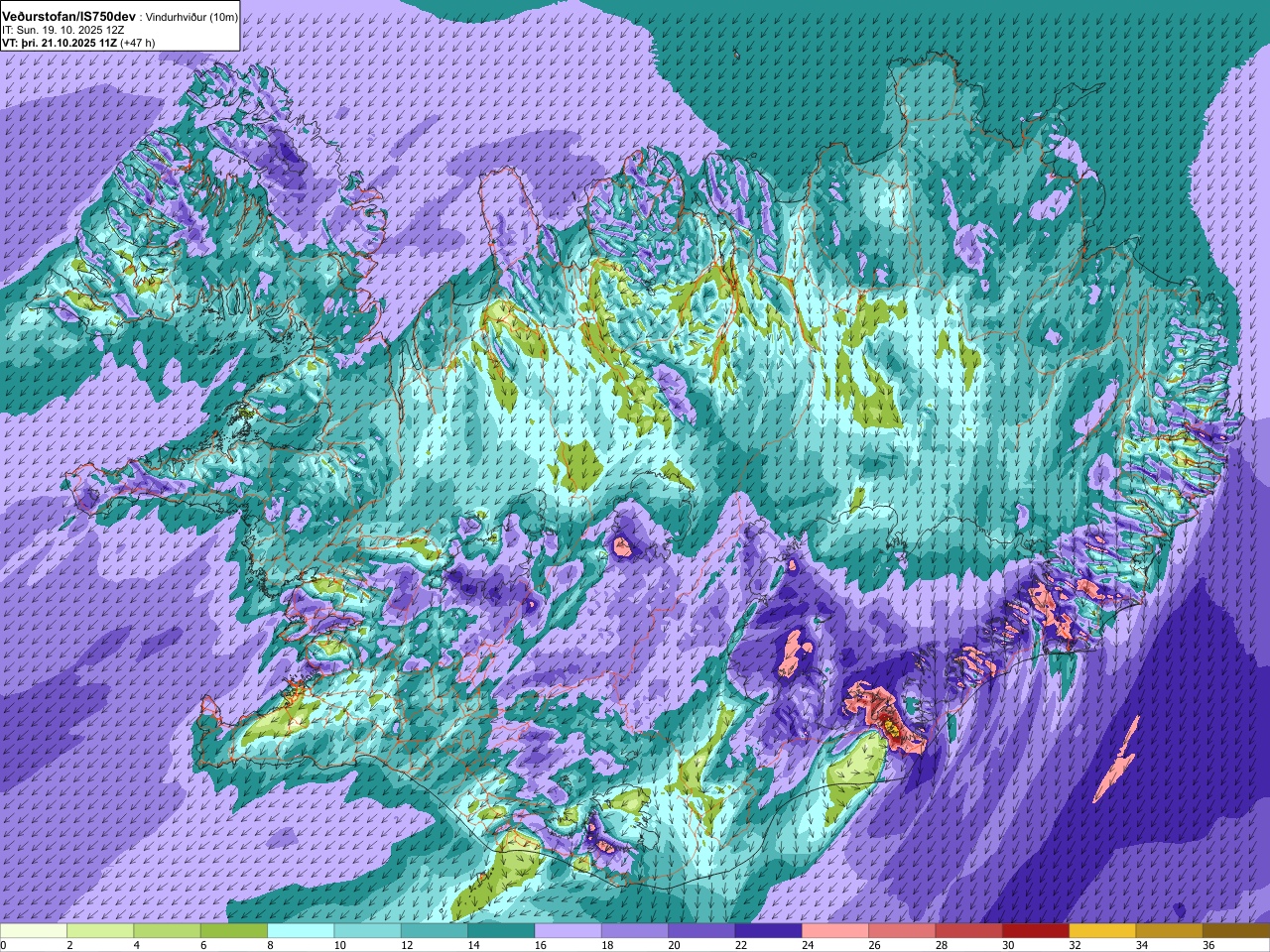1270x952 pixels.
Task: Click the pale lavender 16–18 legend swatch
Action: click(x=568, y=931)
